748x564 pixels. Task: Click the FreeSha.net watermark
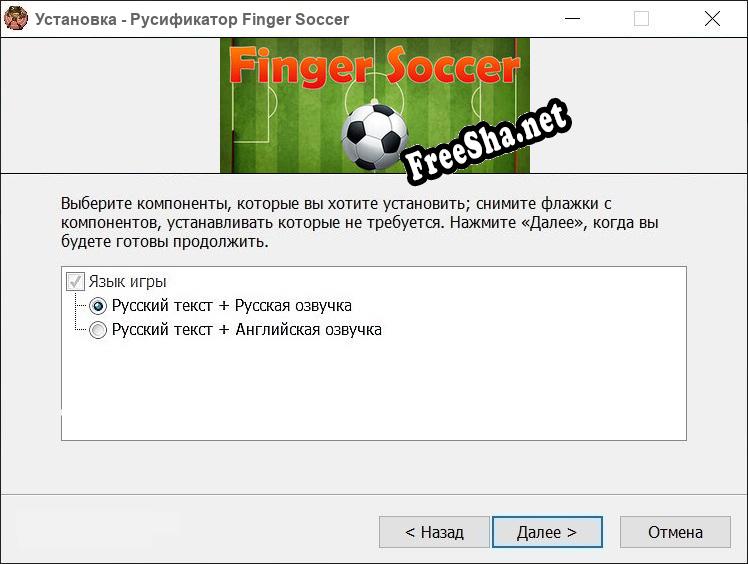click(486, 141)
